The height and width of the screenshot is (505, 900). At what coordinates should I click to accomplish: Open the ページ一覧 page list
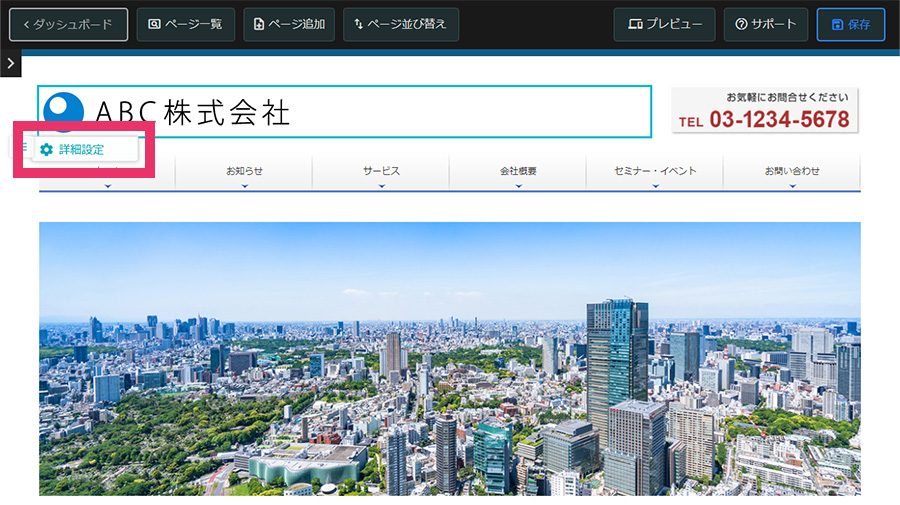tap(185, 24)
